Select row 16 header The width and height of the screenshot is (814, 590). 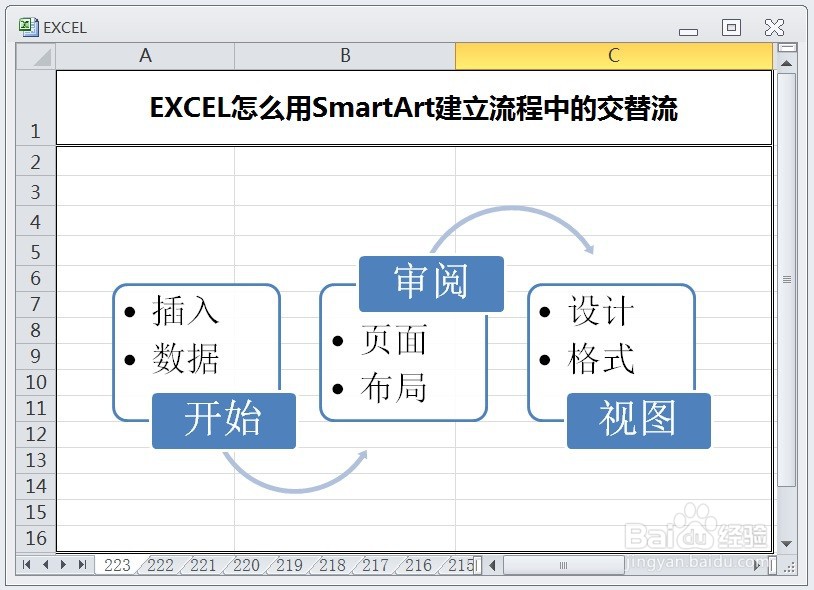(x=35, y=538)
